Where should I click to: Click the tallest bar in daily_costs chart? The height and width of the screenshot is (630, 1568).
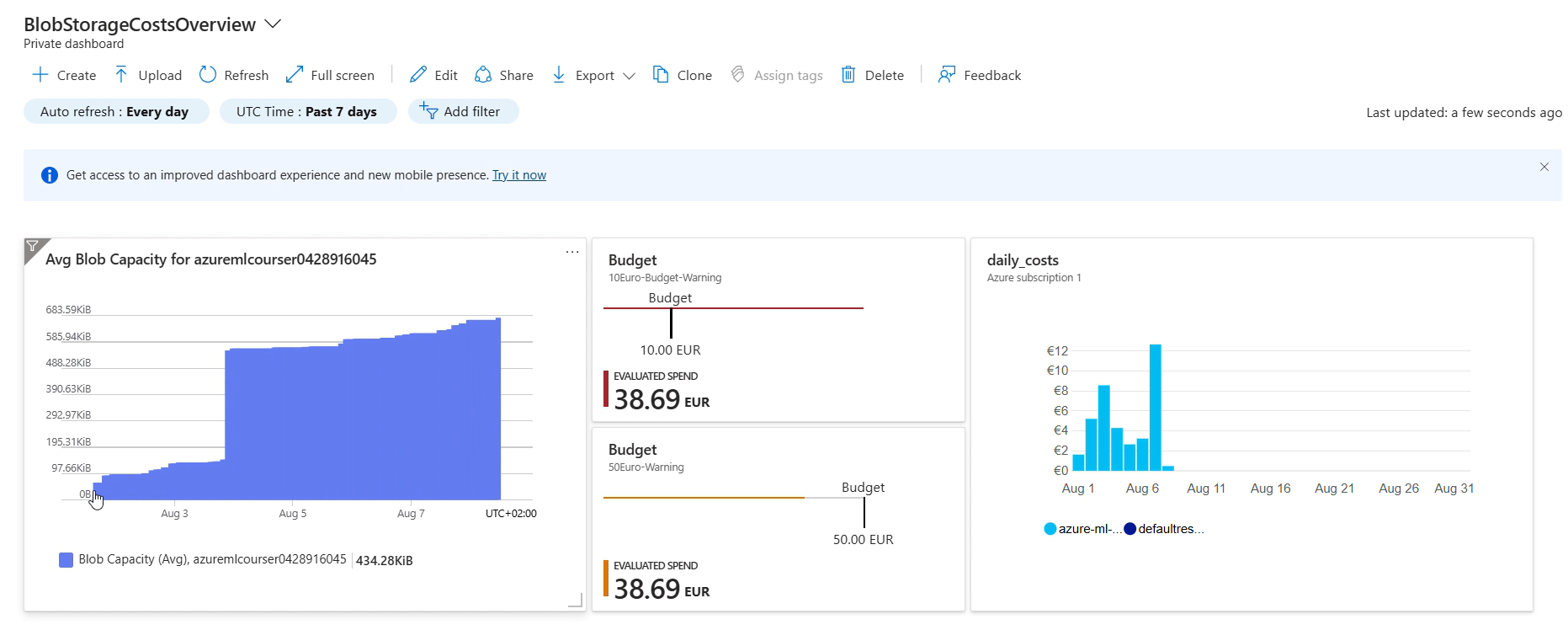tap(1156, 407)
